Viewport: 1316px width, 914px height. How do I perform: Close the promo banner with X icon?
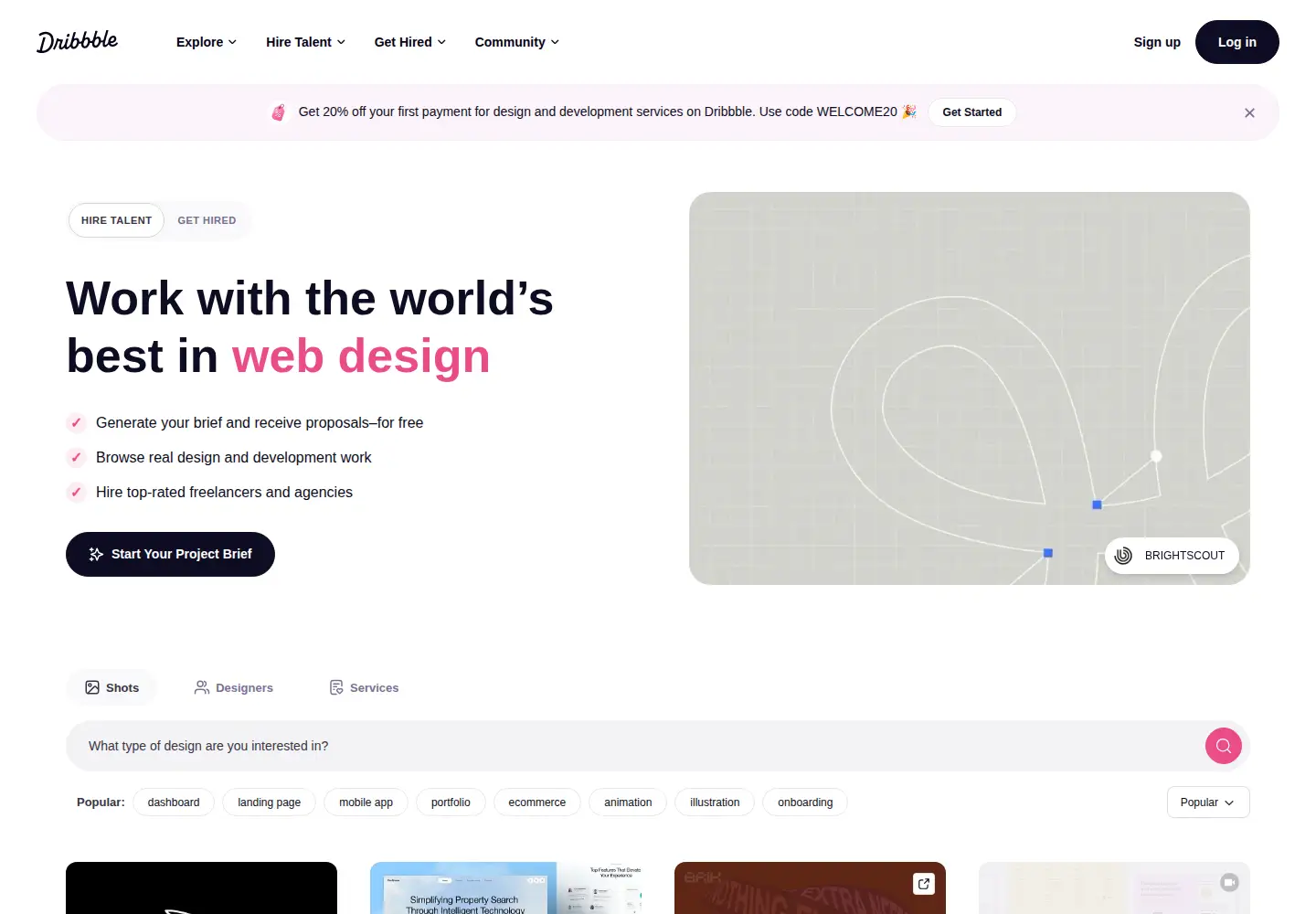tap(1249, 112)
